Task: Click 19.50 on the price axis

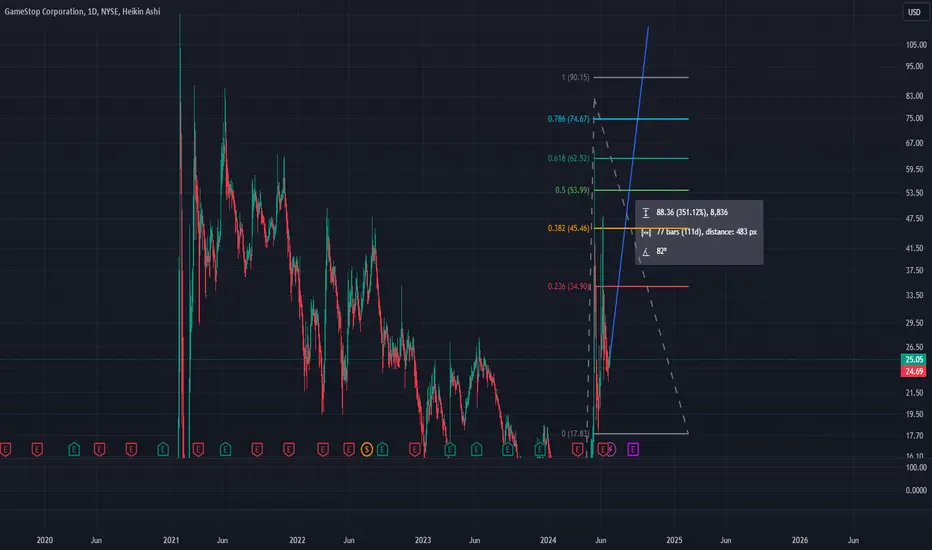Action: point(914,414)
